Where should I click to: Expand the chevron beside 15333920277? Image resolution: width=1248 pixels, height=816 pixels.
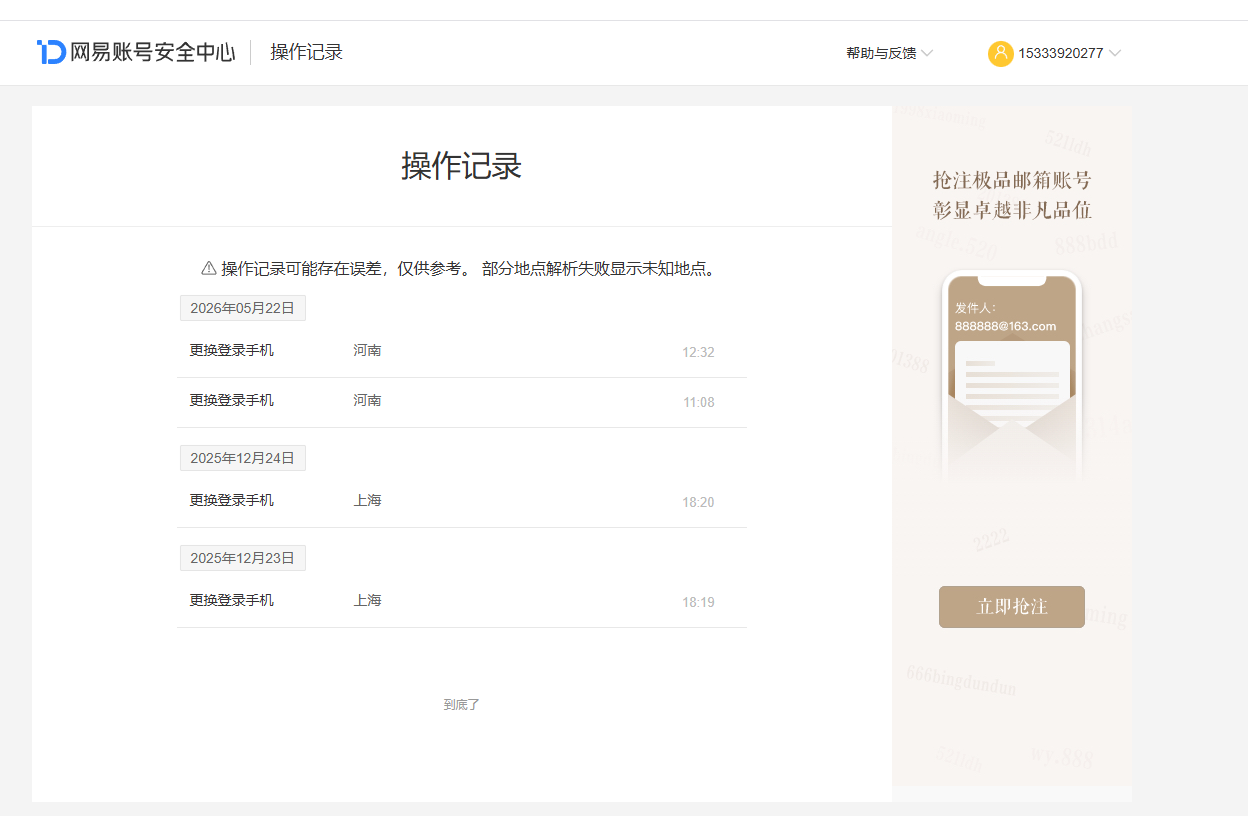click(x=1115, y=53)
